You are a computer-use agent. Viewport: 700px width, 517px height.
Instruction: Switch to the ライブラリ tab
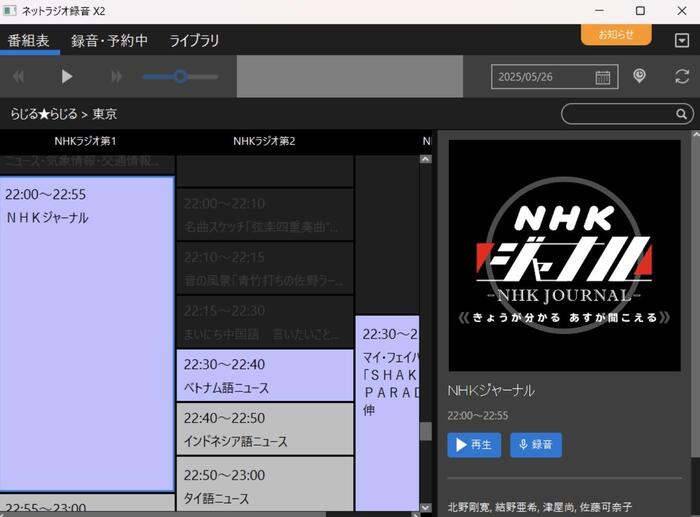194,41
